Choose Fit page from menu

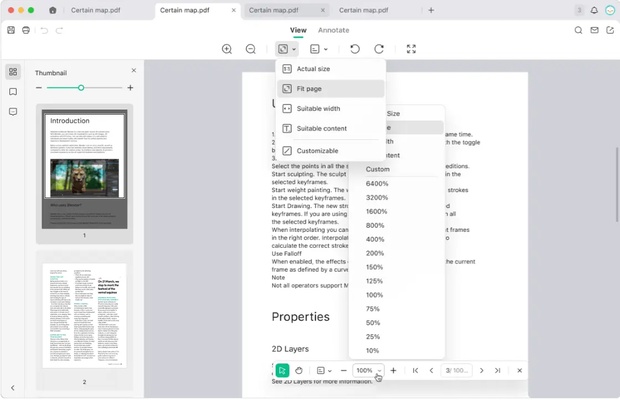[331, 89]
